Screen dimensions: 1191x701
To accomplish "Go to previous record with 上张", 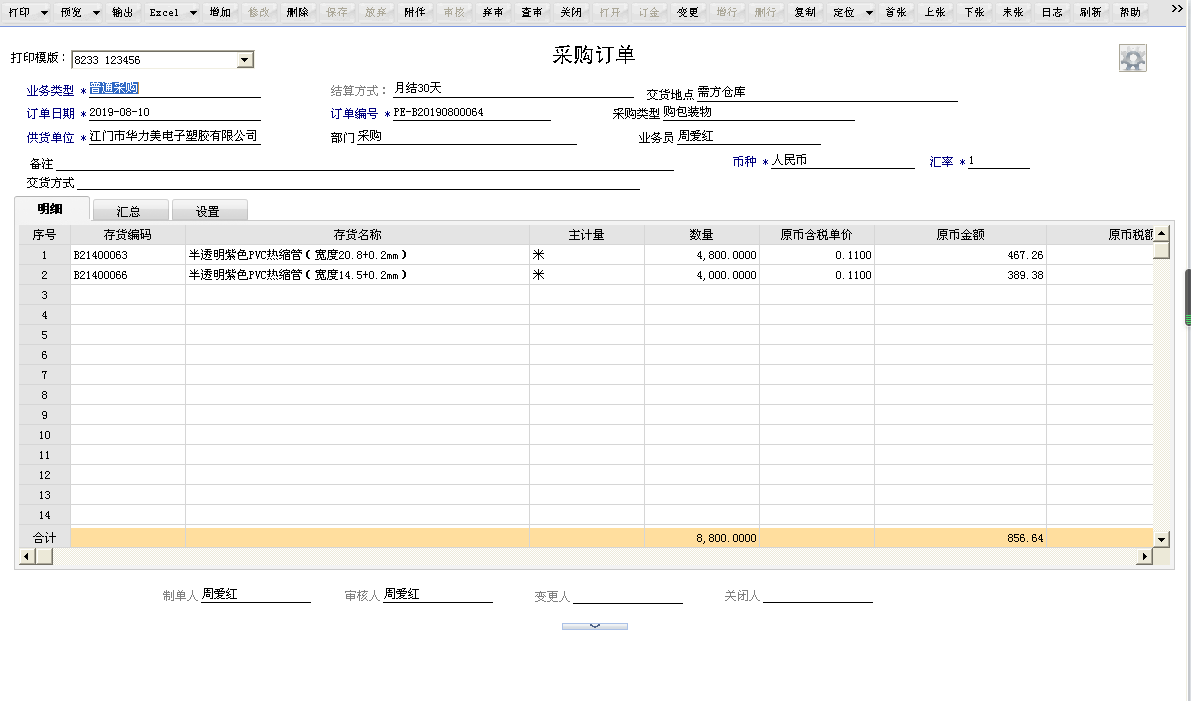I will click(935, 12).
